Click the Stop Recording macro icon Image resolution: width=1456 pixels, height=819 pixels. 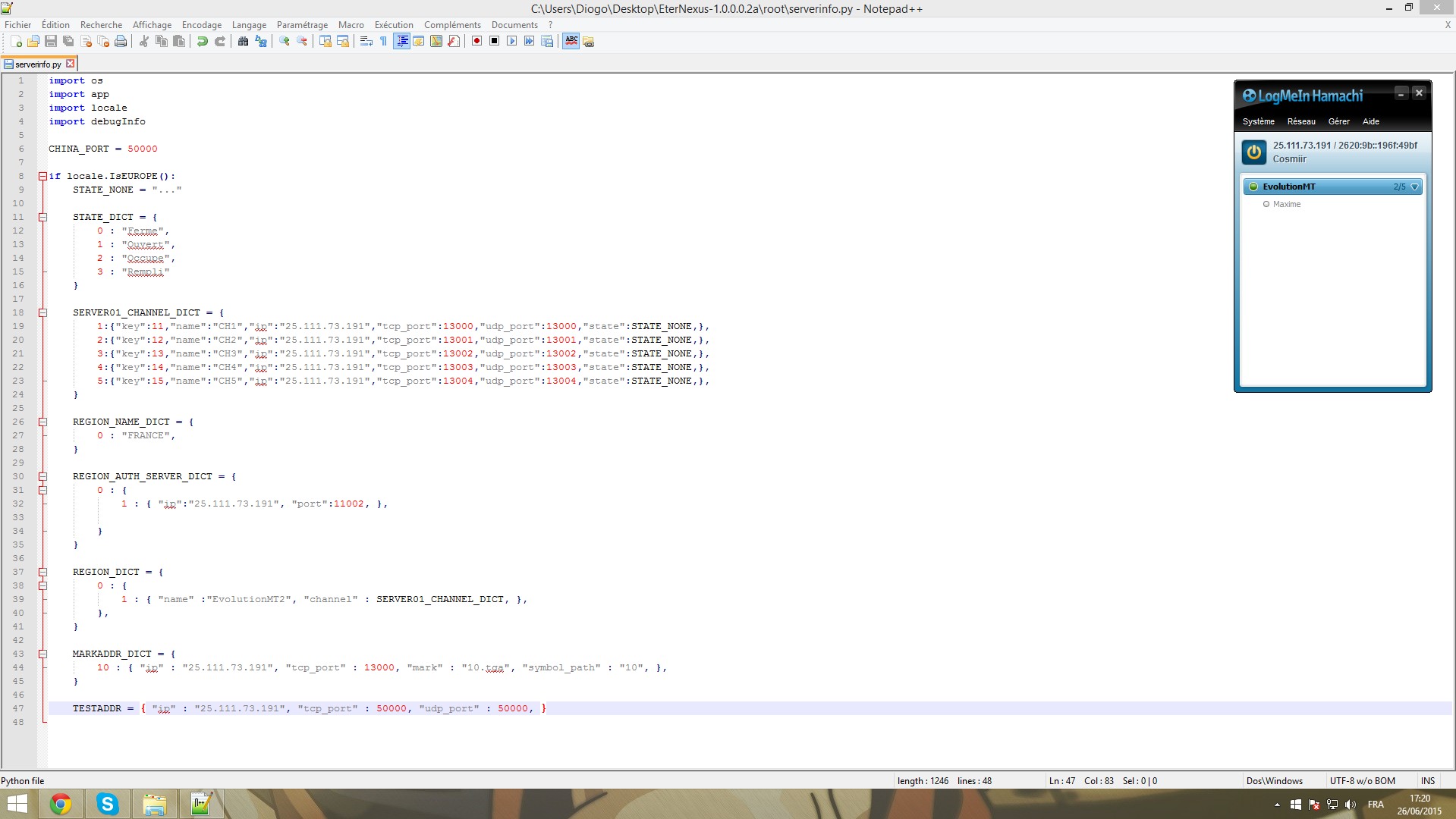click(x=495, y=42)
